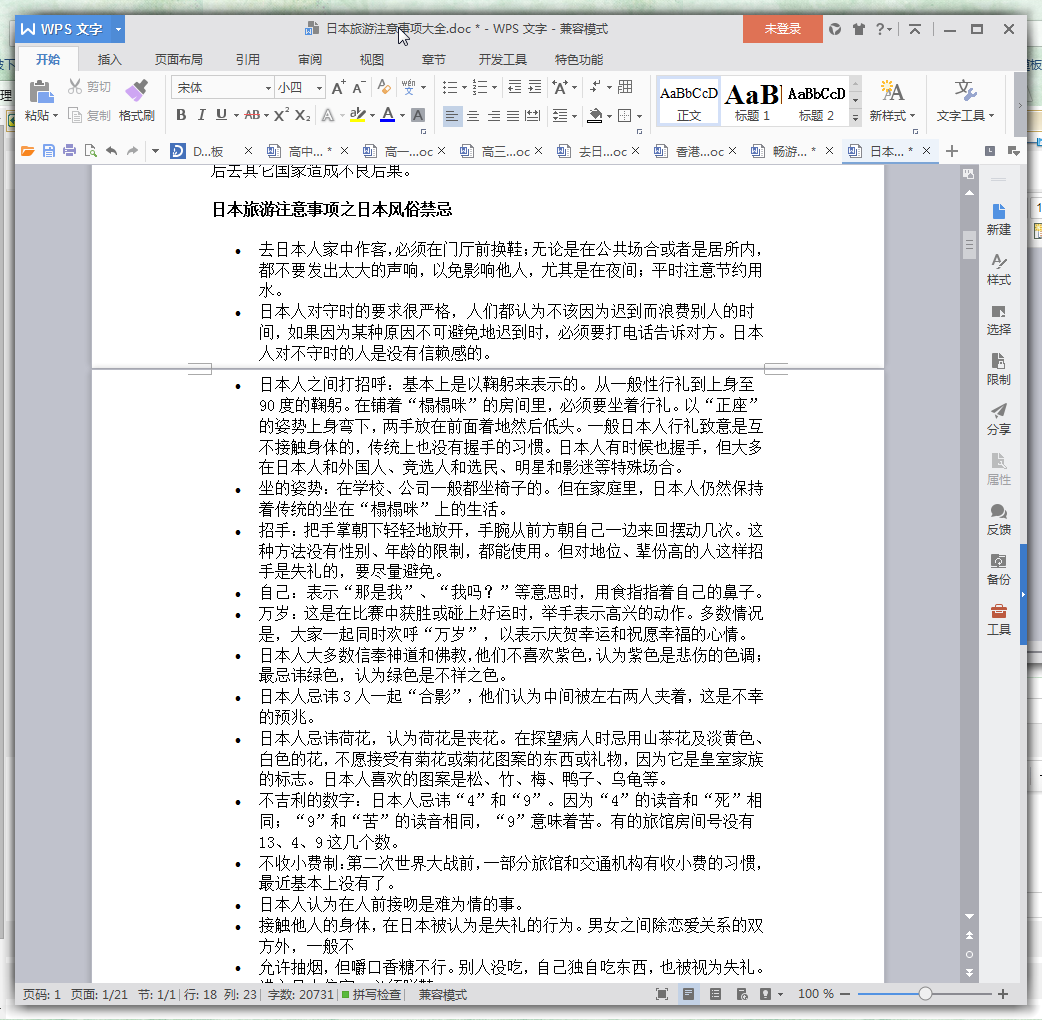Expand the bullet list dropdown arrow
The height and width of the screenshot is (1020, 1042).
tap(464, 87)
